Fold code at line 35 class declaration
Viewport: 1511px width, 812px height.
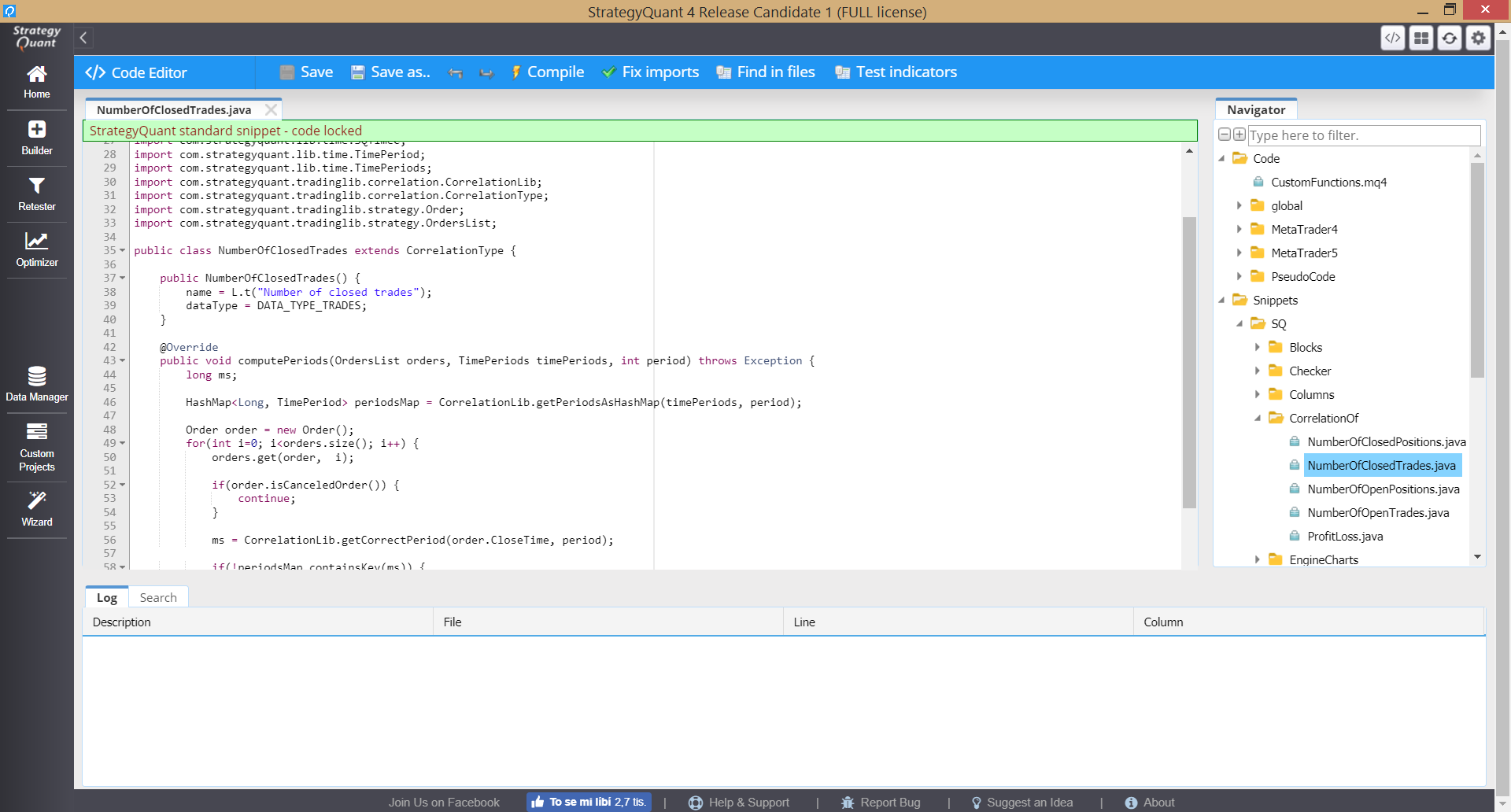pyautogui.click(x=123, y=250)
